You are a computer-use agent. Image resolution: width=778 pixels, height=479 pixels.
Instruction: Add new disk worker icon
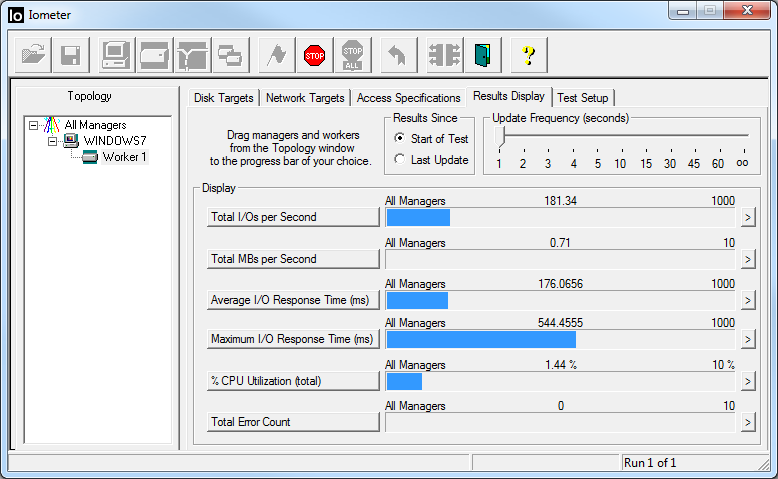(x=154, y=55)
